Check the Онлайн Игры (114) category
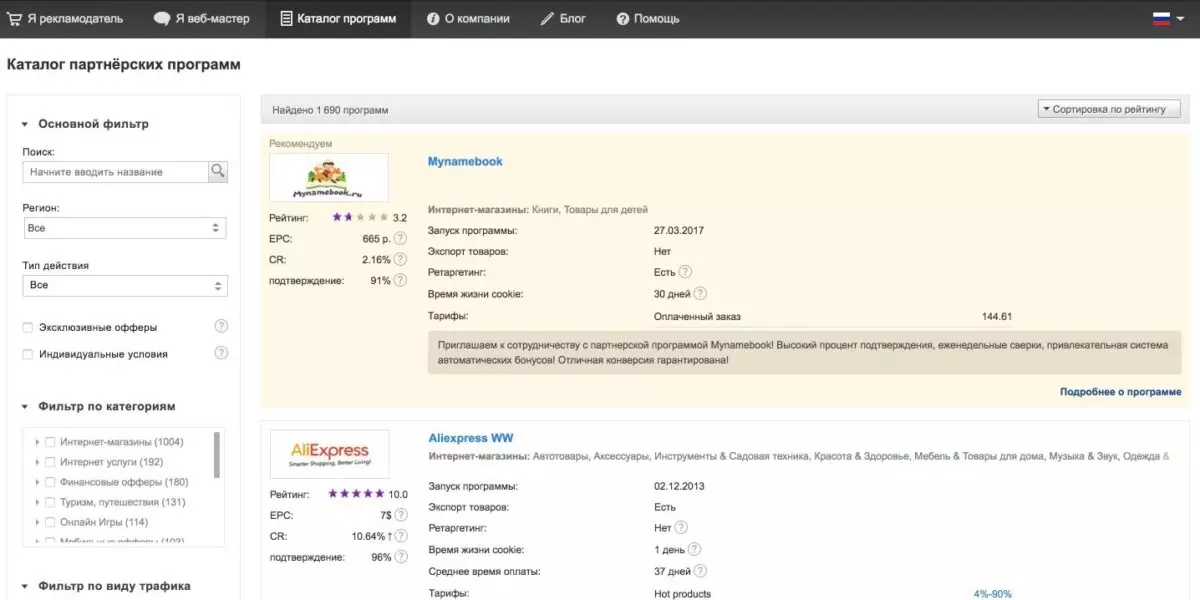 click(50, 522)
